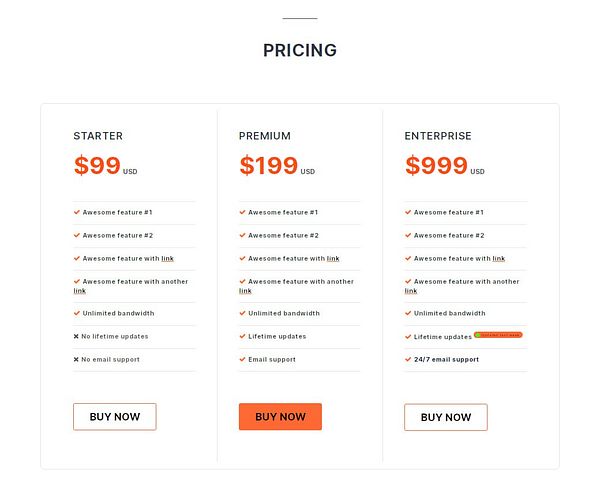Click checkmark next to Starter Awesome feature #1

coord(76,212)
